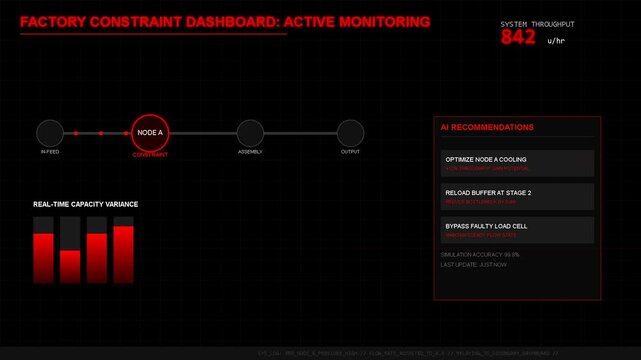Select the IN-FEED node circle

(50, 133)
